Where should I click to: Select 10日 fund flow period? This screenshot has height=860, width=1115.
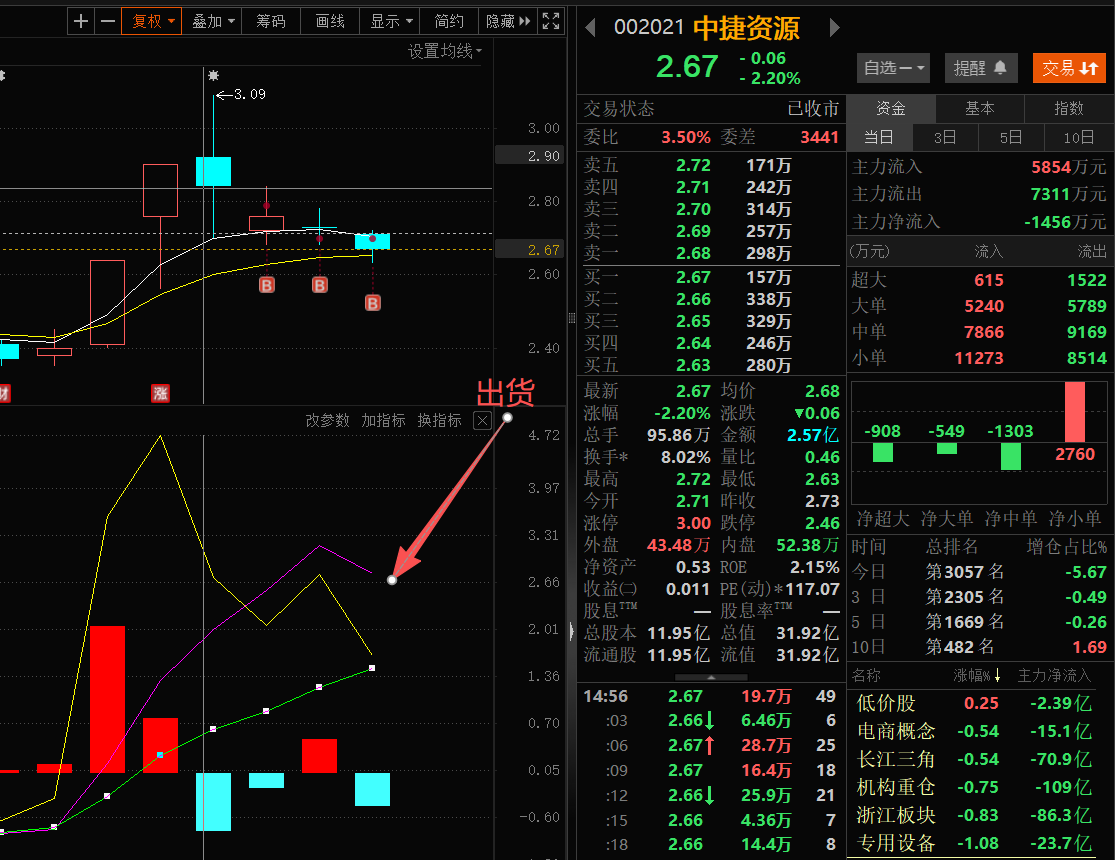tap(1079, 137)
